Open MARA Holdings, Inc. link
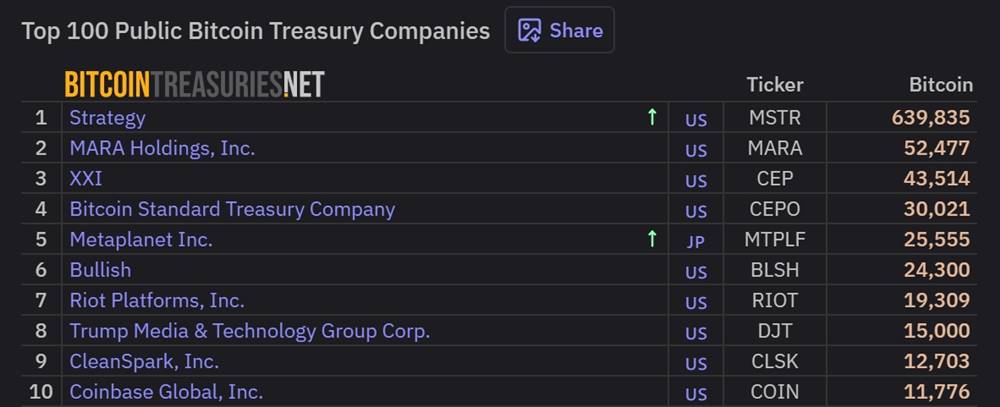The image size is (1000, 407). point(162,148)
